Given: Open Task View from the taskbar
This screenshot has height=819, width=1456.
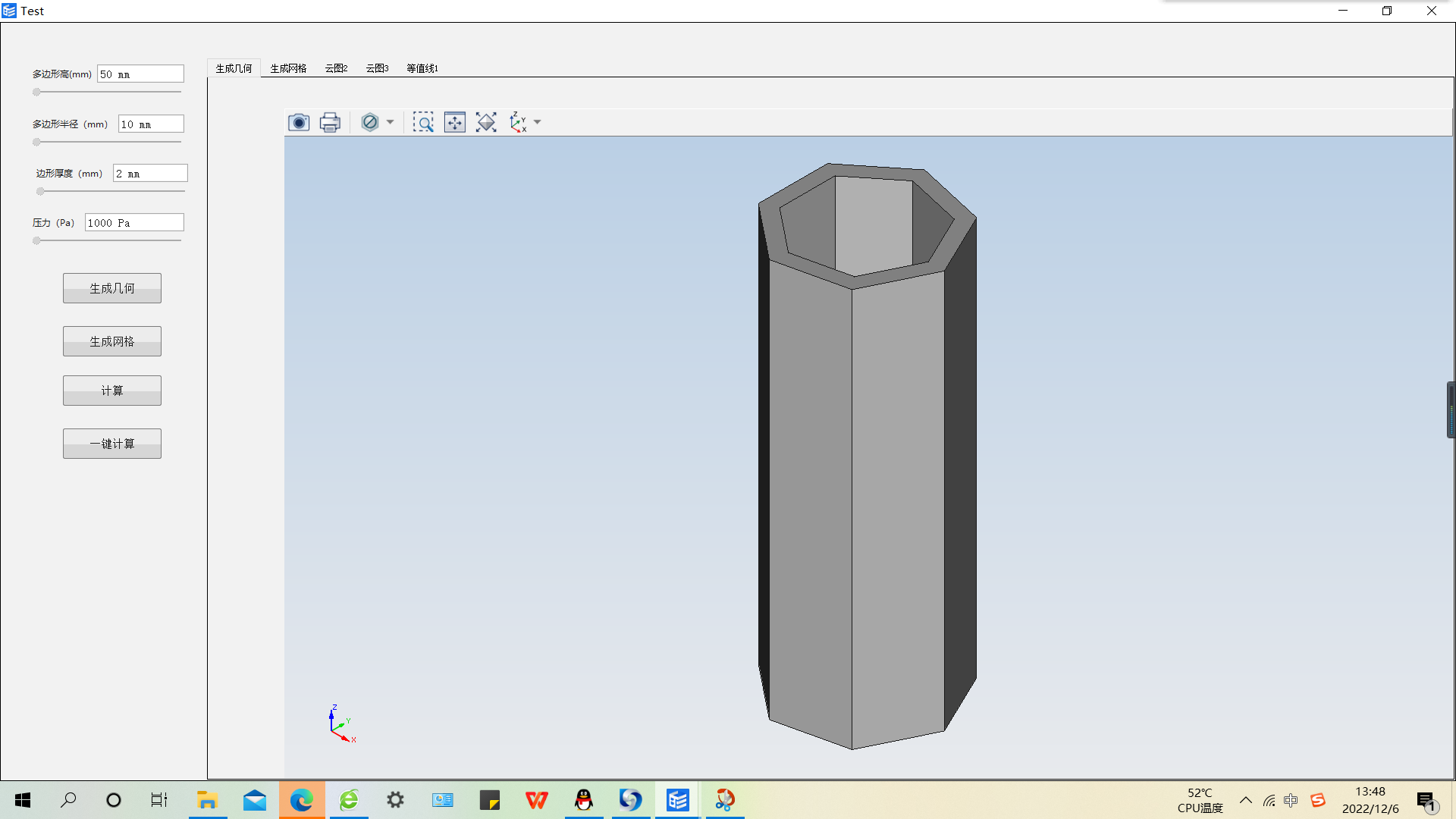Looking at the screenshot, I should click(158, 800).
